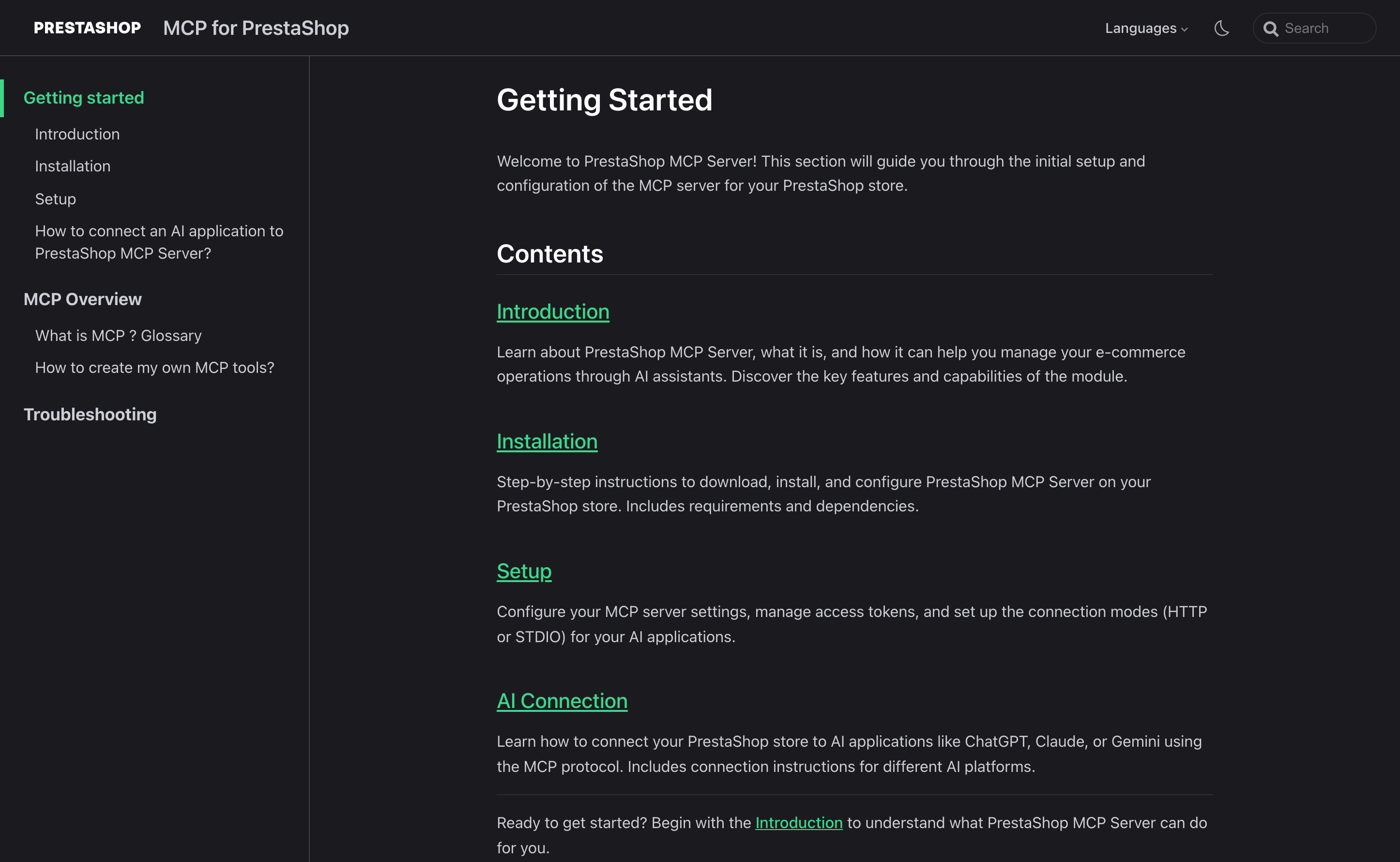Viewport: 1400px width, 862px height.
Task: Click Introduction link in closing paragraph
Action: (798, 823)
